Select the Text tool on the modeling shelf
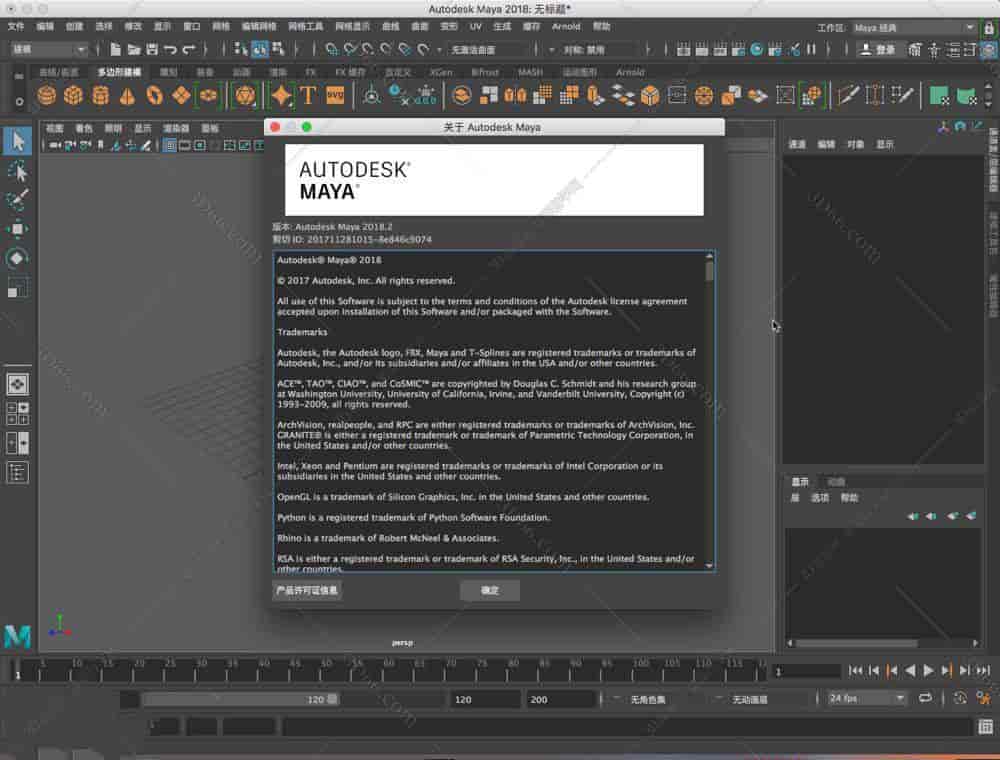This screenshot has width=1000, height=760. 308,95
